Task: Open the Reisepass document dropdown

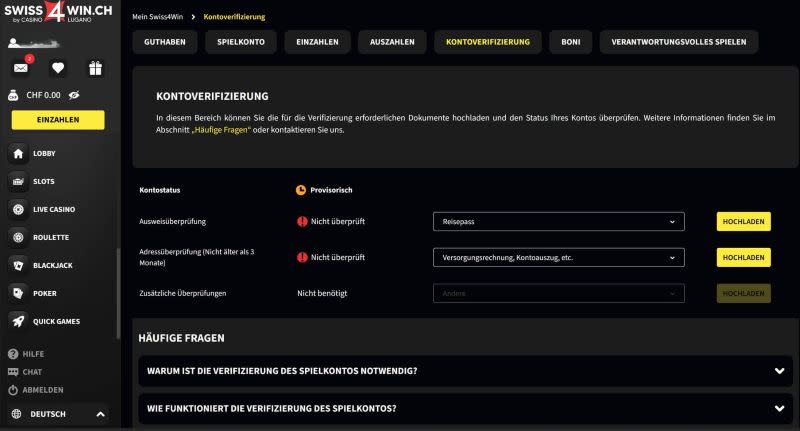Action: tap(559, 221)
